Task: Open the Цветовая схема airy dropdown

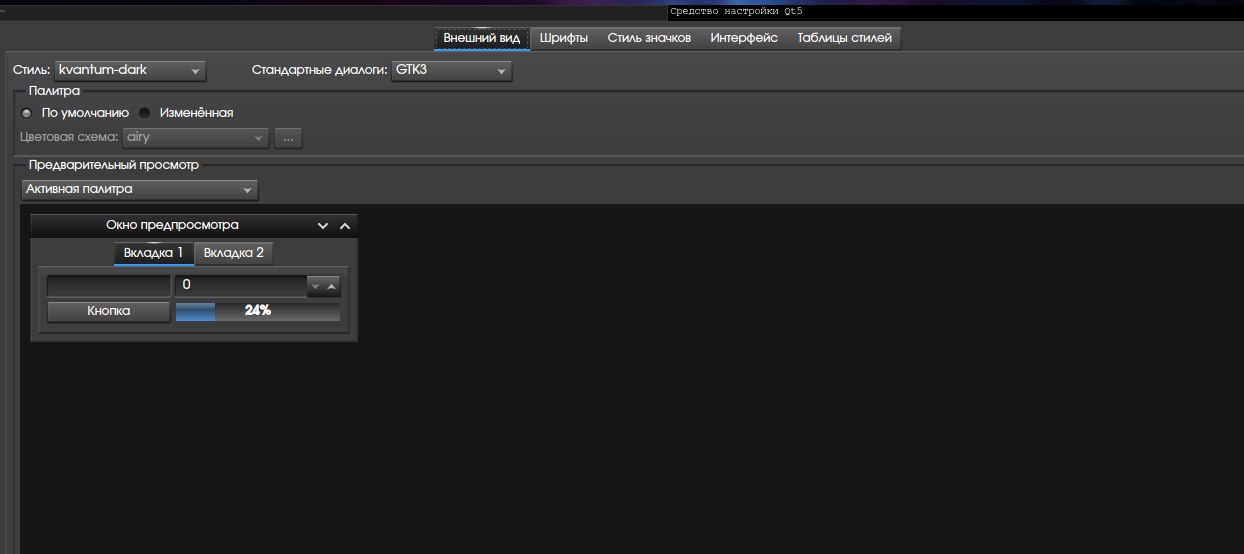Action: click(196, 138)
